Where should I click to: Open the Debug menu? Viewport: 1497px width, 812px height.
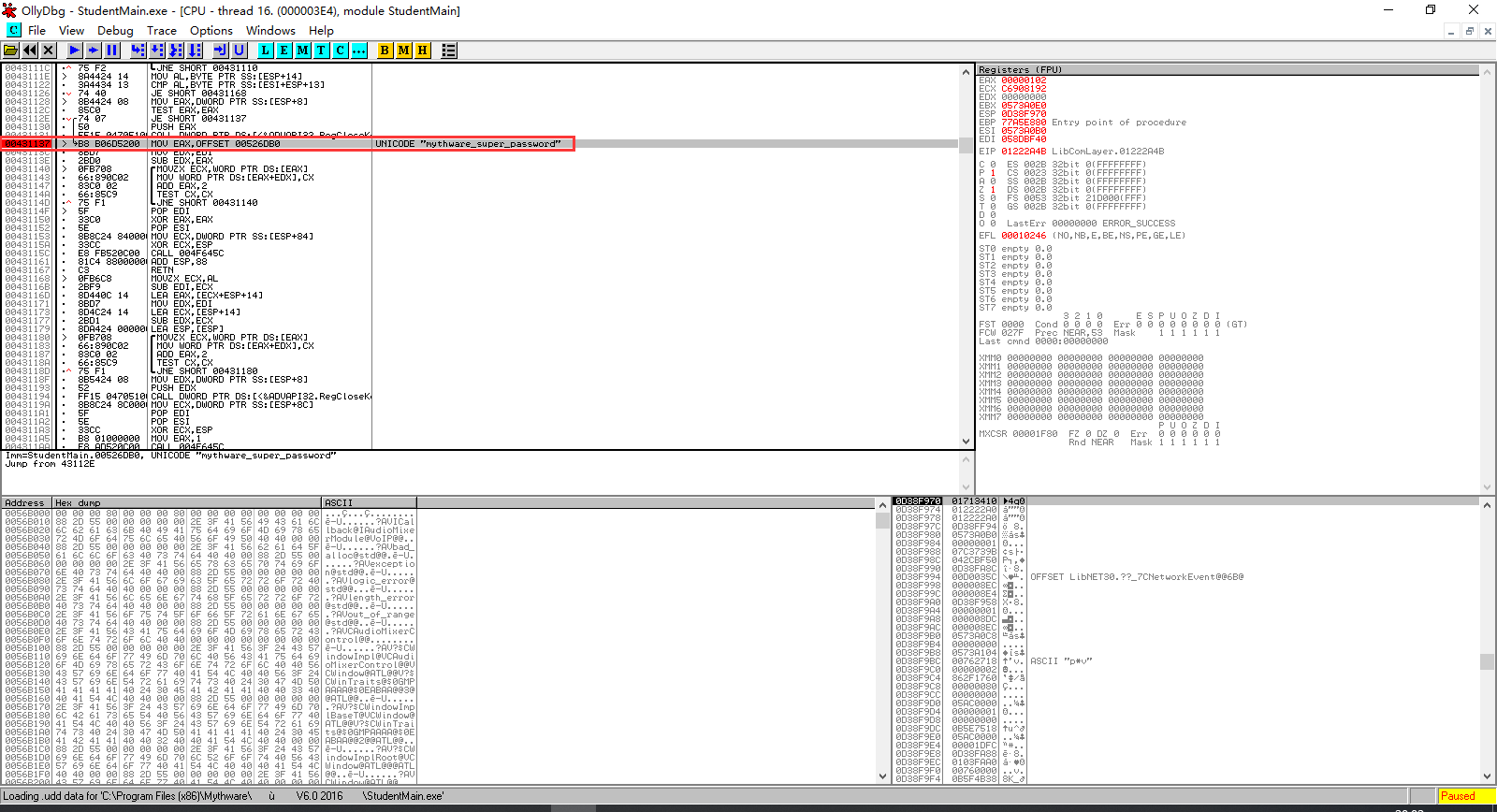click(x=115, y=31)
